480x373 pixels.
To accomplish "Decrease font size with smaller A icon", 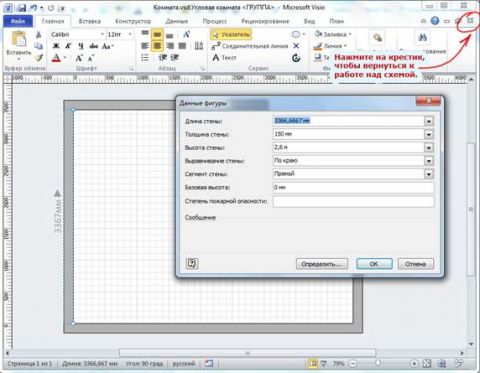I will [x=91, y=58].
